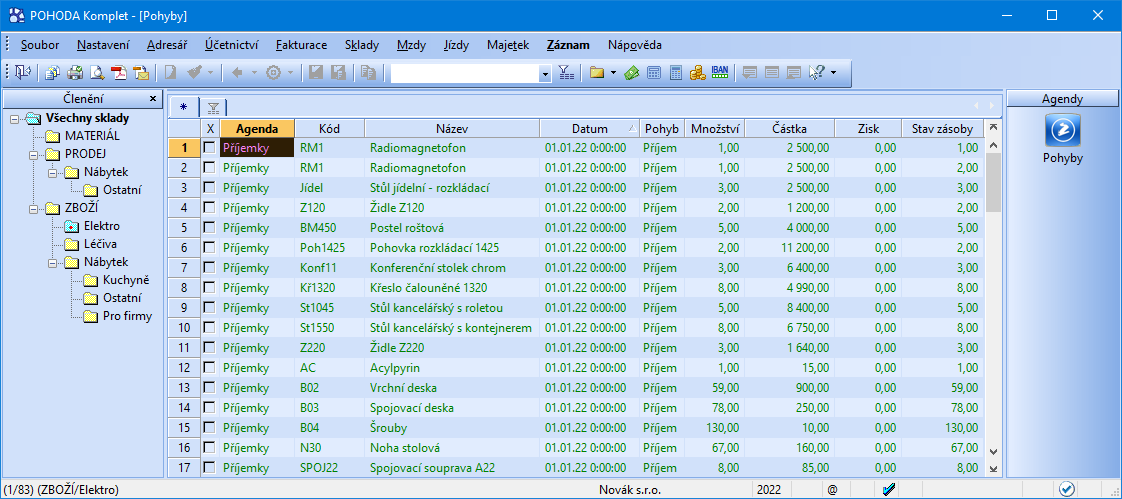Click the first speech bubble toolbar icon
Viewport: 1122px width, 499px height.
750,73
